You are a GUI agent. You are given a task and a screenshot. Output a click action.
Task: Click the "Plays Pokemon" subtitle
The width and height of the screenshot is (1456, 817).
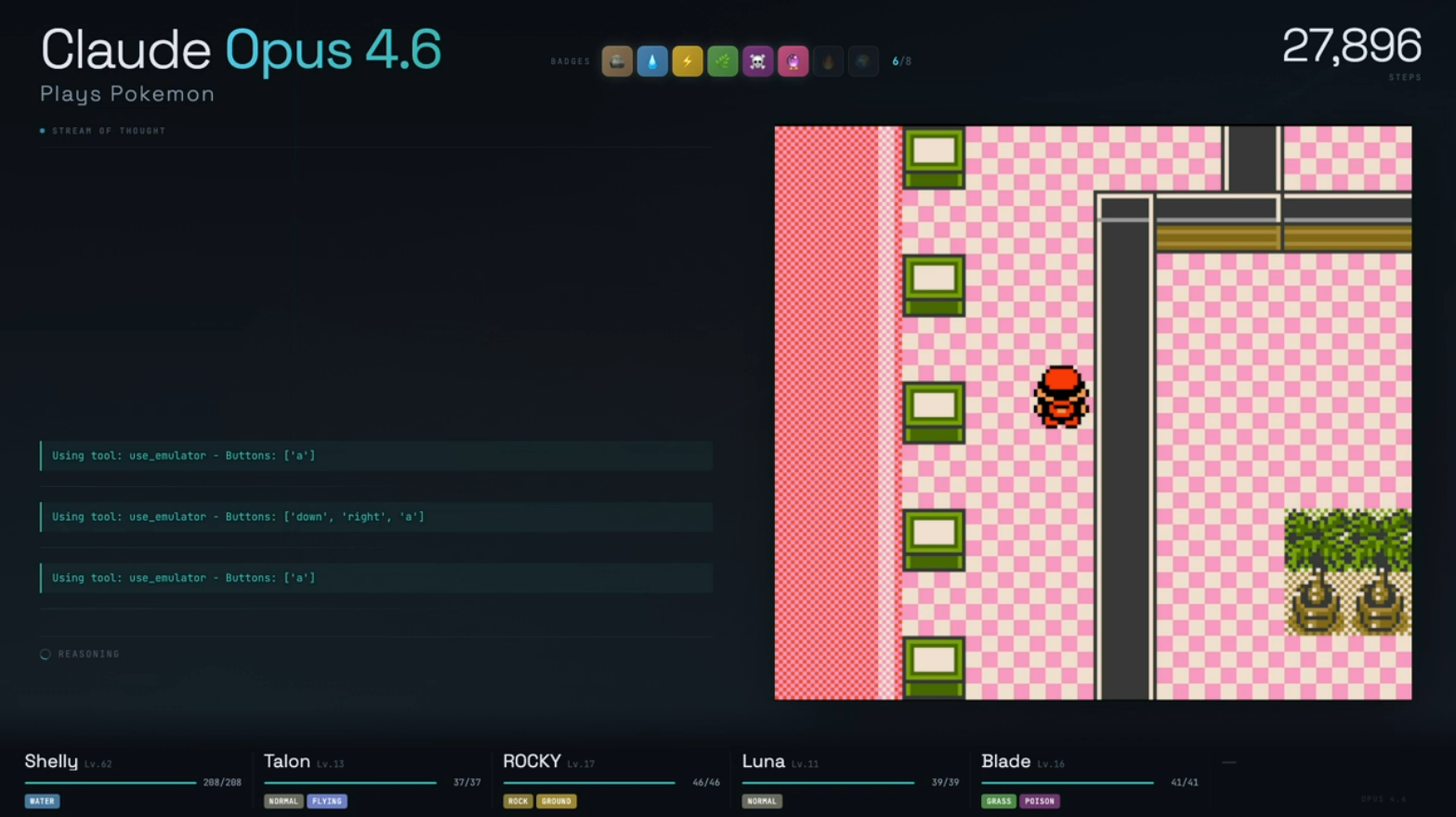point(127,94)
